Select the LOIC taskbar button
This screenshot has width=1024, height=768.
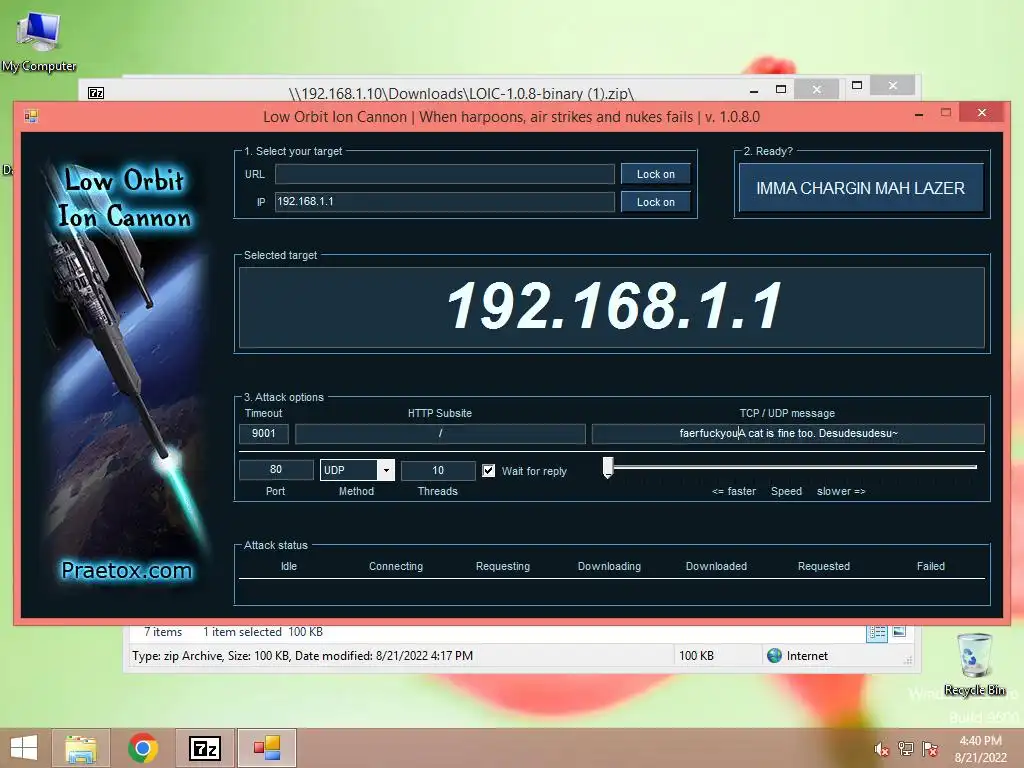click(267, 748)
